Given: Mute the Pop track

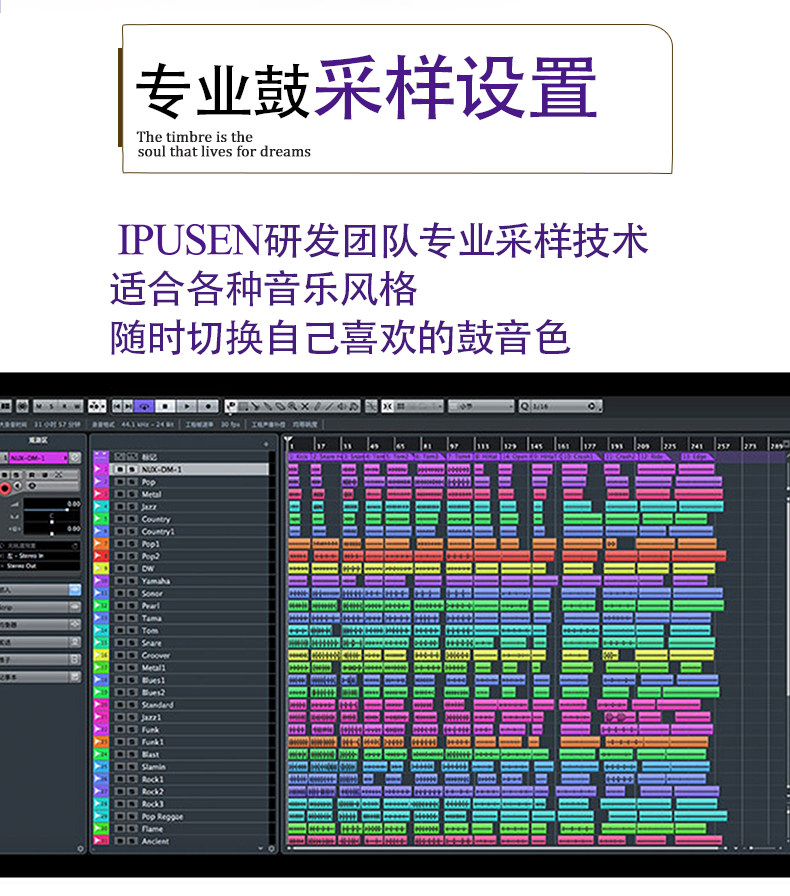Looking at the screenshot, I should (120, 482).
